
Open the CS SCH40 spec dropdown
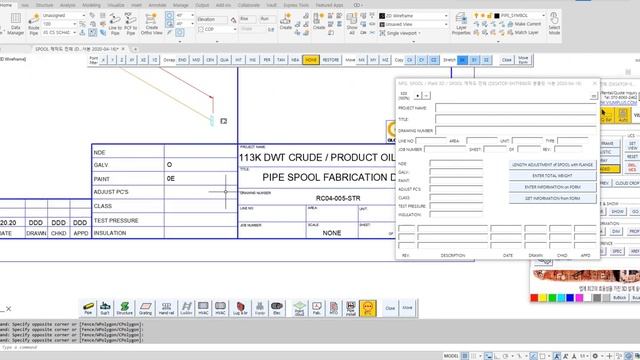point(60,32)
